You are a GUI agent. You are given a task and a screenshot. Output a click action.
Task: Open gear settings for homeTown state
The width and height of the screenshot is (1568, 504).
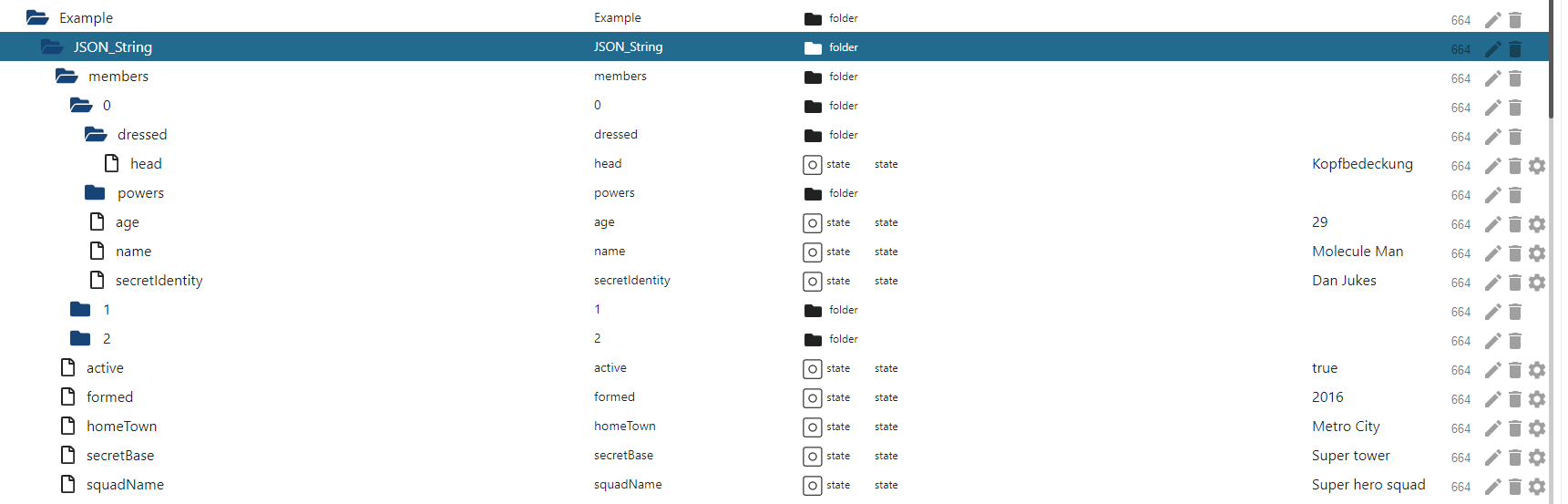(x=1537, y=428)
